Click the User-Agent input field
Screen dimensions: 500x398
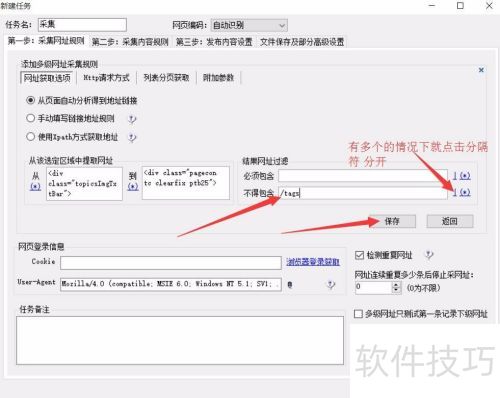[x=171, y=284]
